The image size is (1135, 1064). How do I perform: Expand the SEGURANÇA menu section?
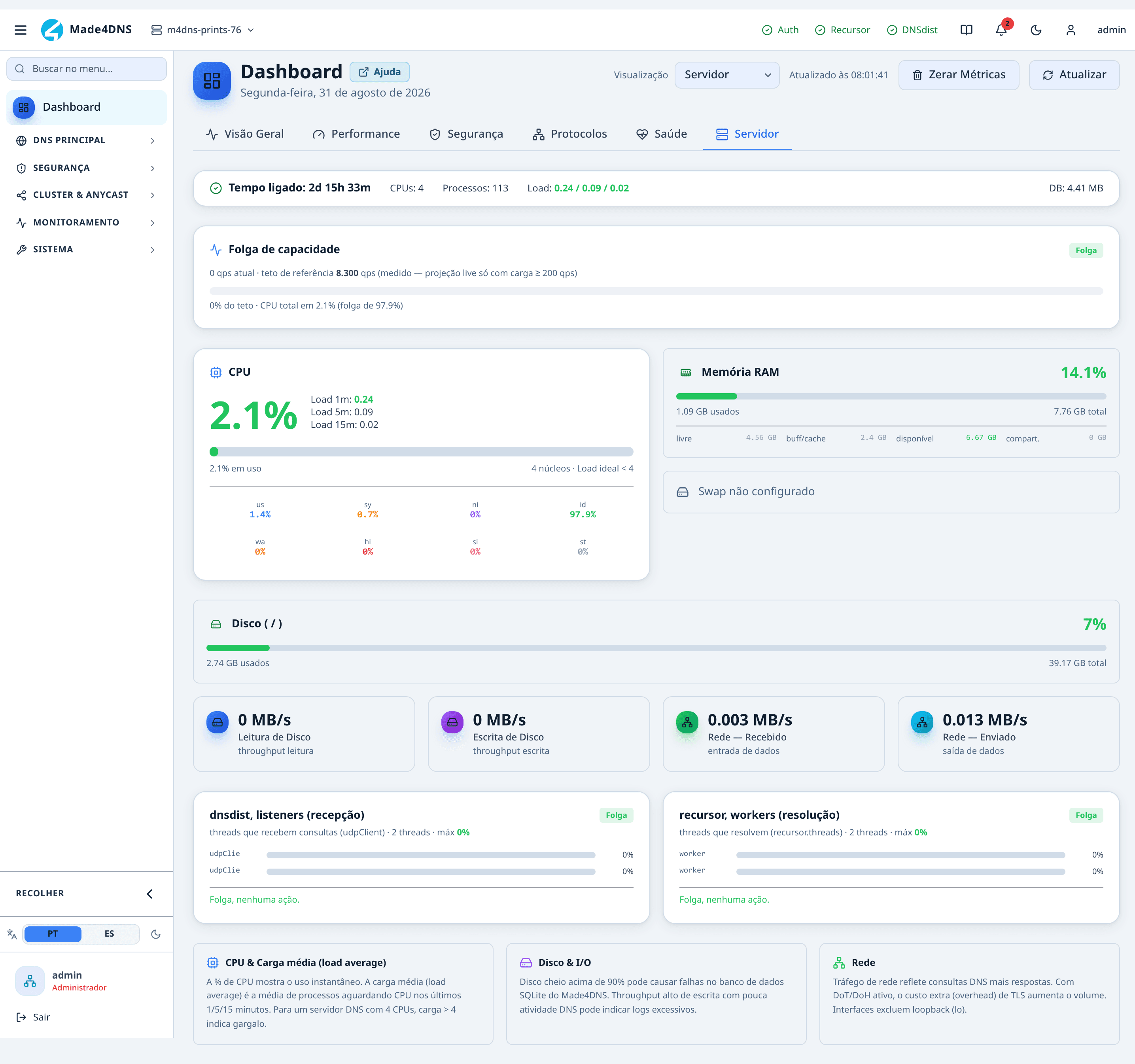[x=87, y=168]
